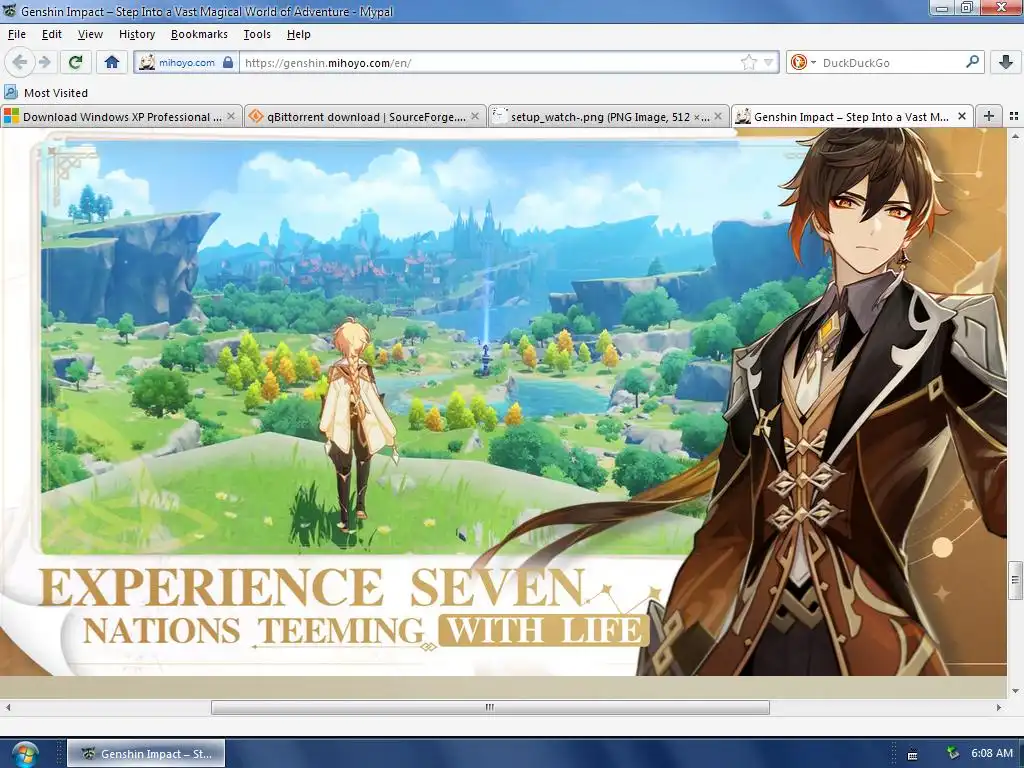Click the horizontal scrollbar thumb

click(490, 707)
